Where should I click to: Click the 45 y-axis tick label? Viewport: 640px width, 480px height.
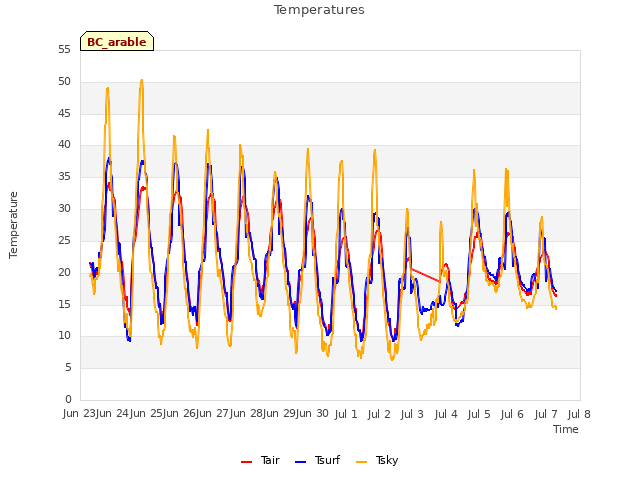tap(64, 113)
